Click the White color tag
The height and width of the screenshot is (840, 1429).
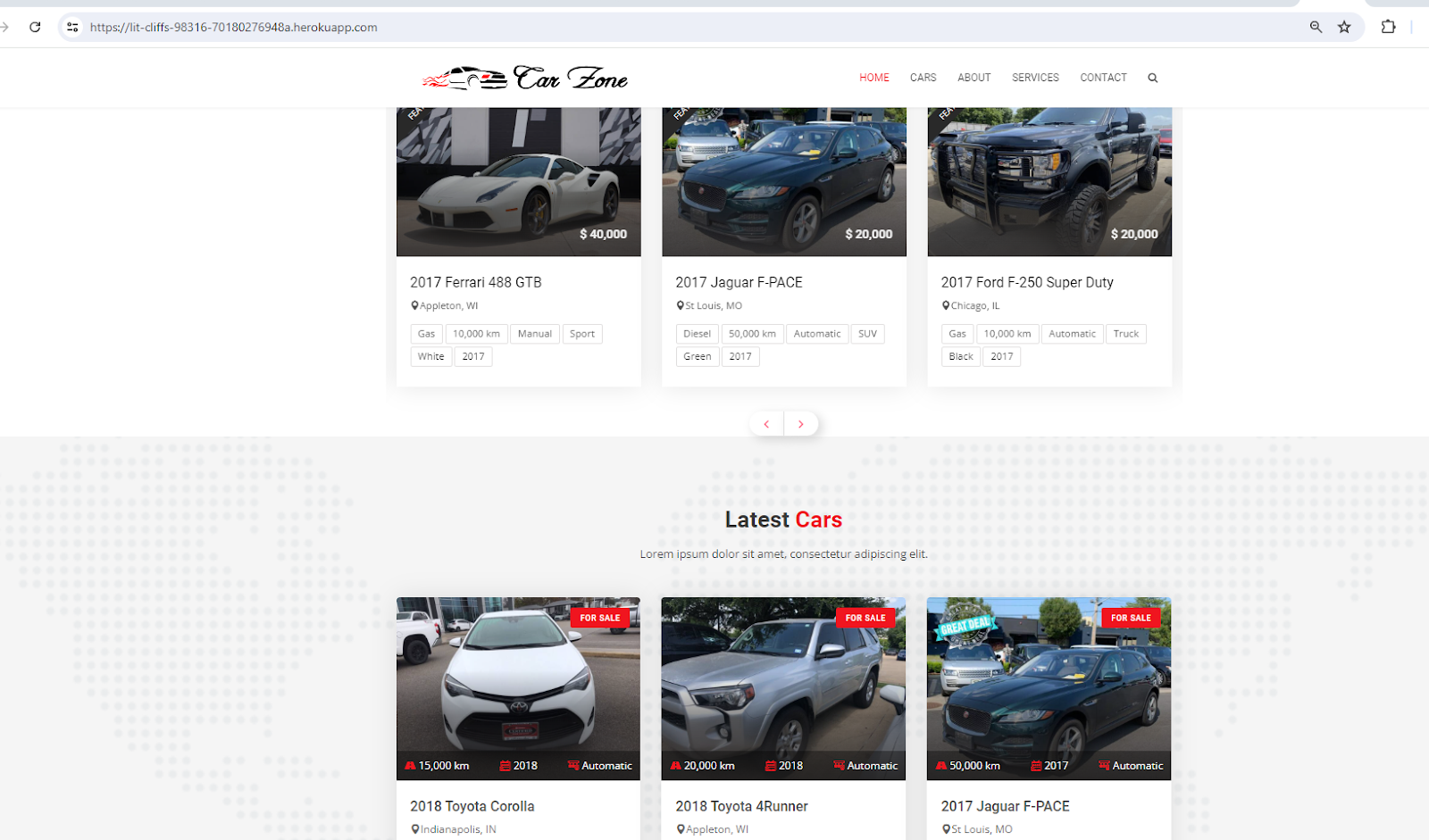click(431, 356)
